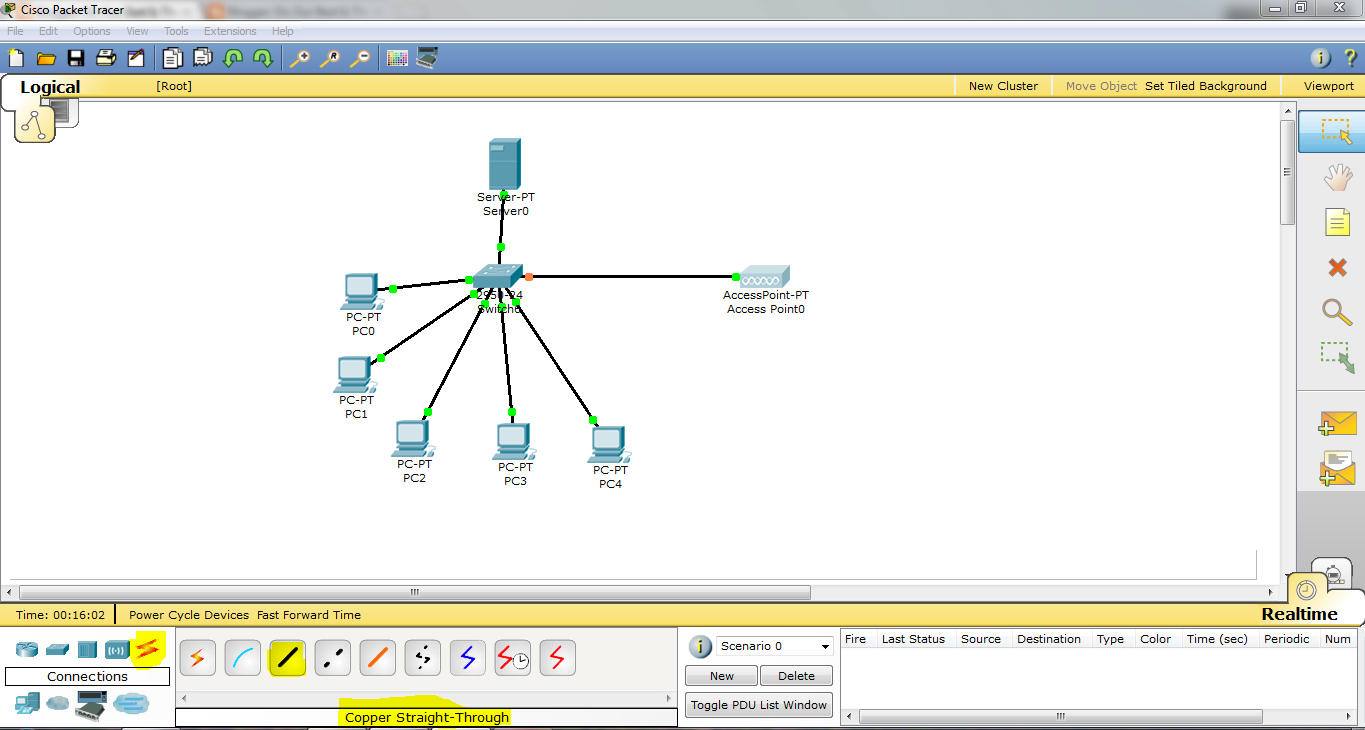Activate the Move Layout hand tool
This screenshot has width=1365, height=730.
click(1337, 178)
